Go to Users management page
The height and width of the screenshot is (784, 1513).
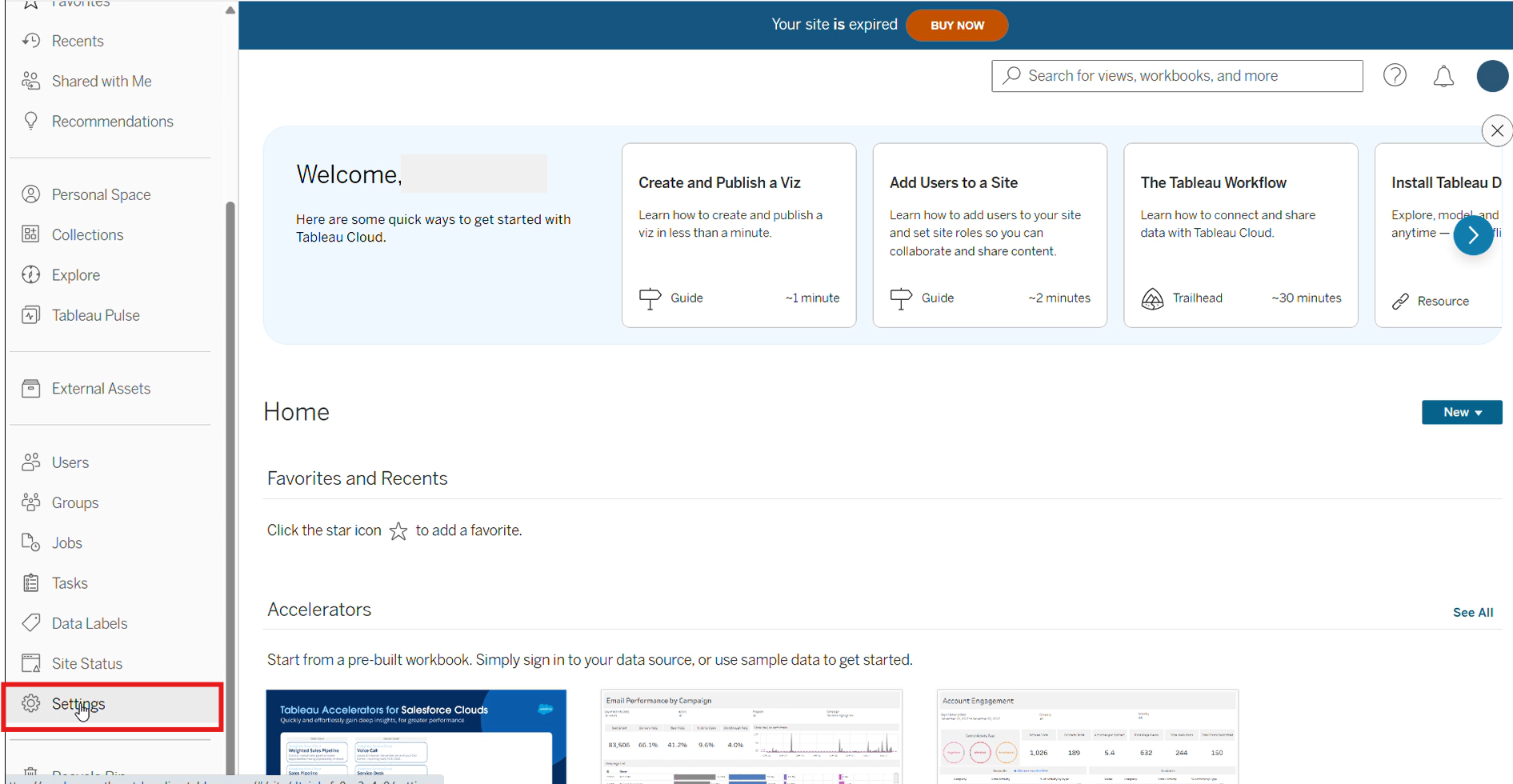70,462
